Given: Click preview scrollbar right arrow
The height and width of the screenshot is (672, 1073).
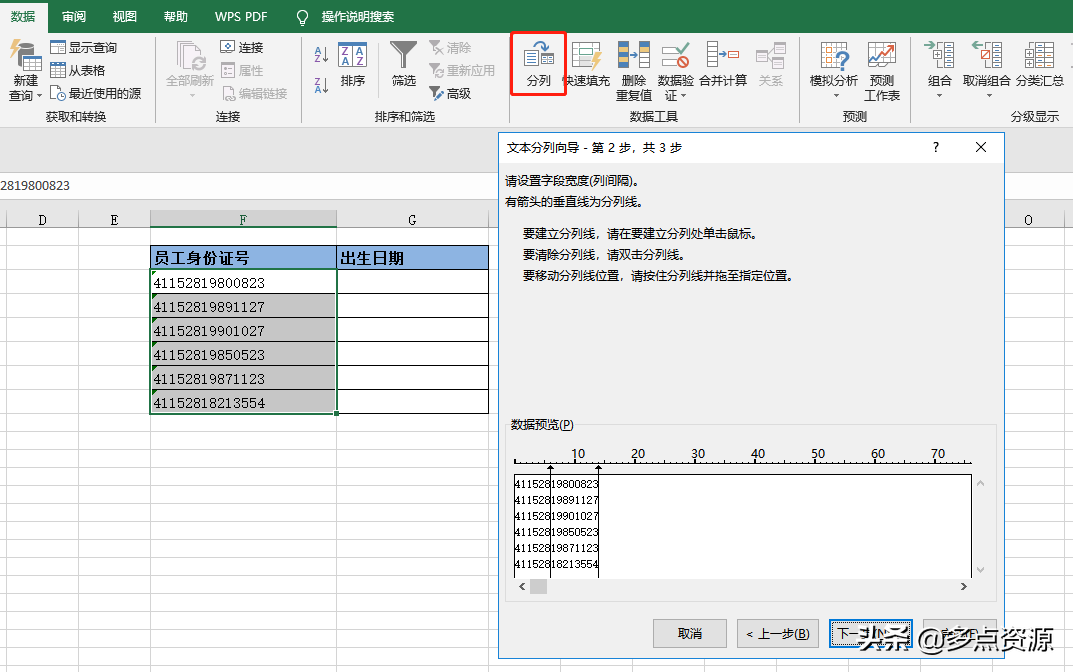Looking at the screenshot, I should 964,586.
